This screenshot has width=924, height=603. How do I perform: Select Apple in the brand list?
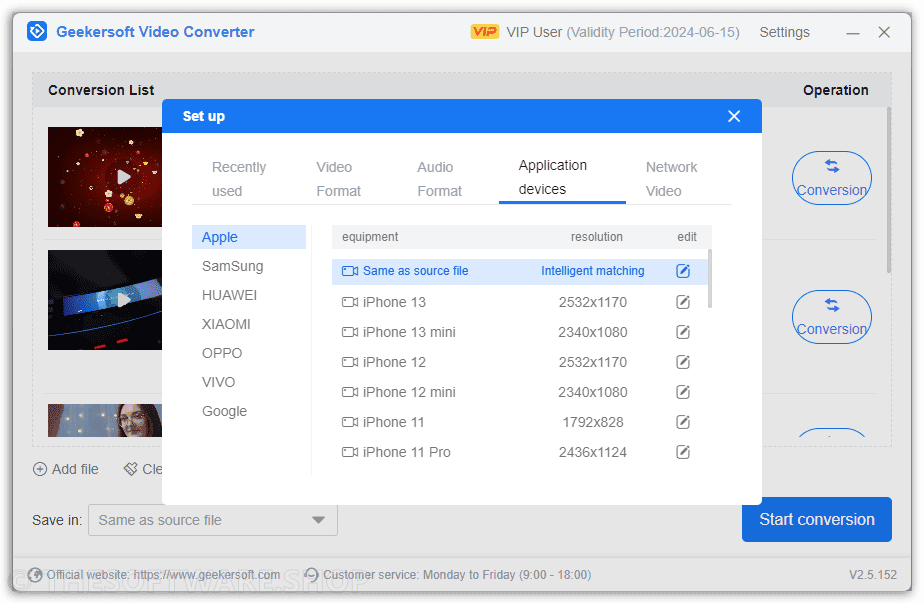click(249, 237)
